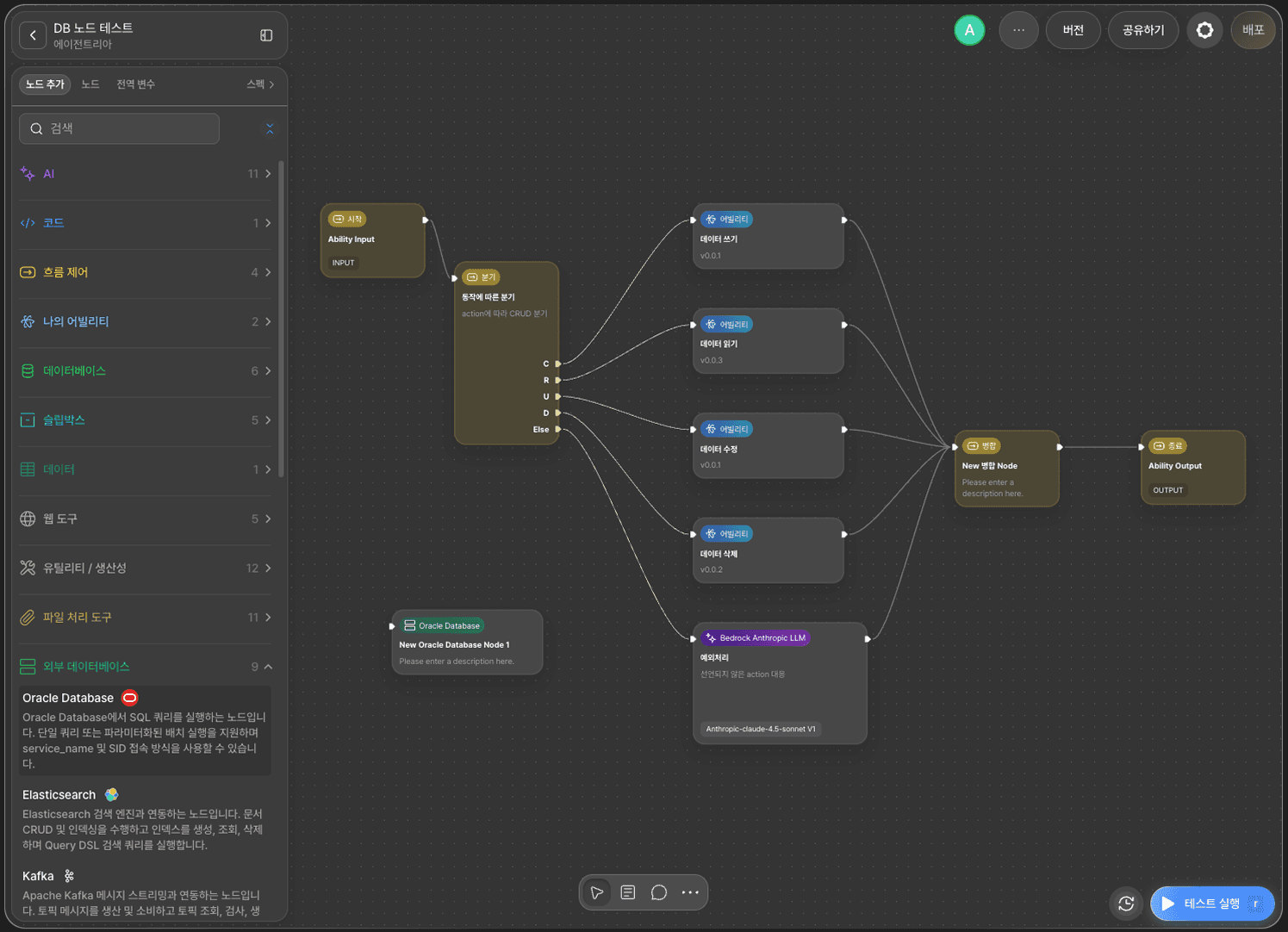This screenshot has height=932, width=1288.
Task: Collapse the 외부 데이터베이스 category
Action: coord(146,667)
